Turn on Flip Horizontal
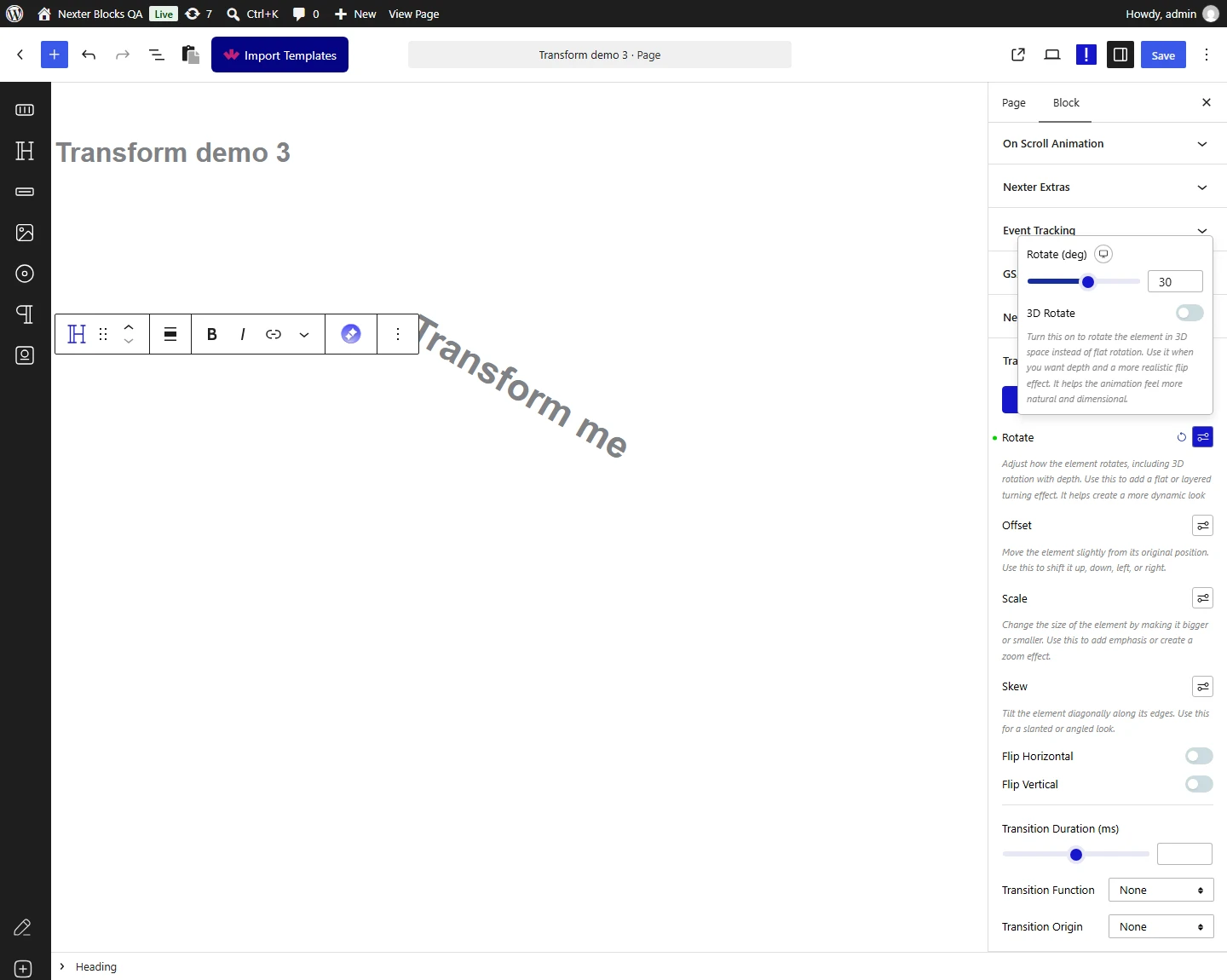The height and width of the screenshot is (980, 1227). point(1199,756)
